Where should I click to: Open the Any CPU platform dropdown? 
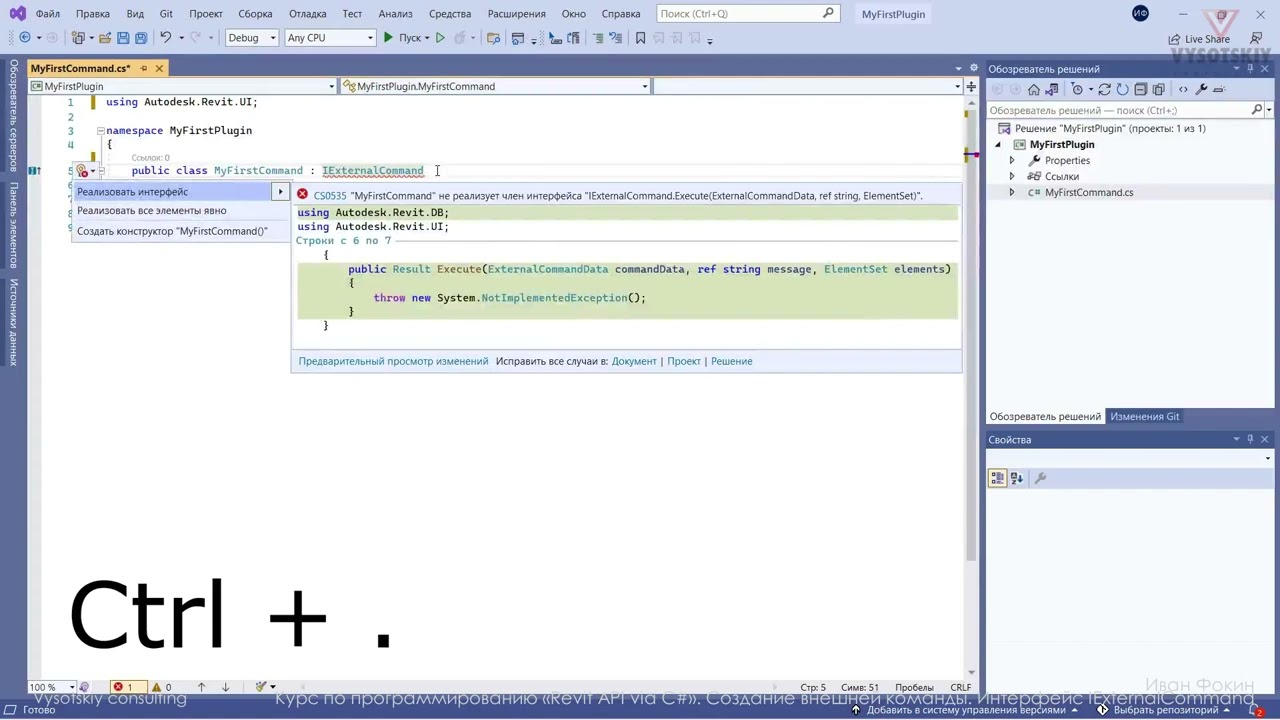pos(330,38)
